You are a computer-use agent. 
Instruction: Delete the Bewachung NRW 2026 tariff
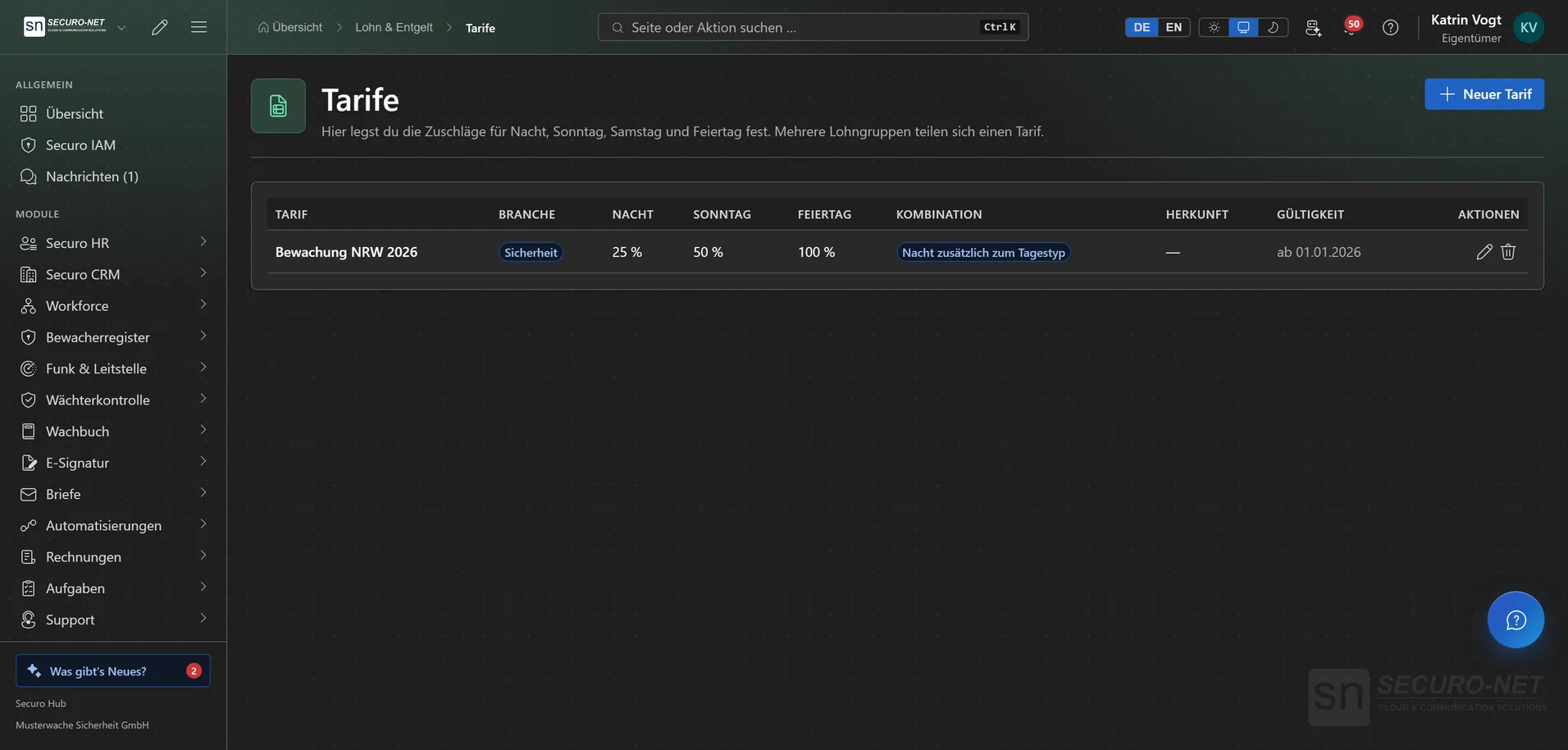[x=1508, y=252]
